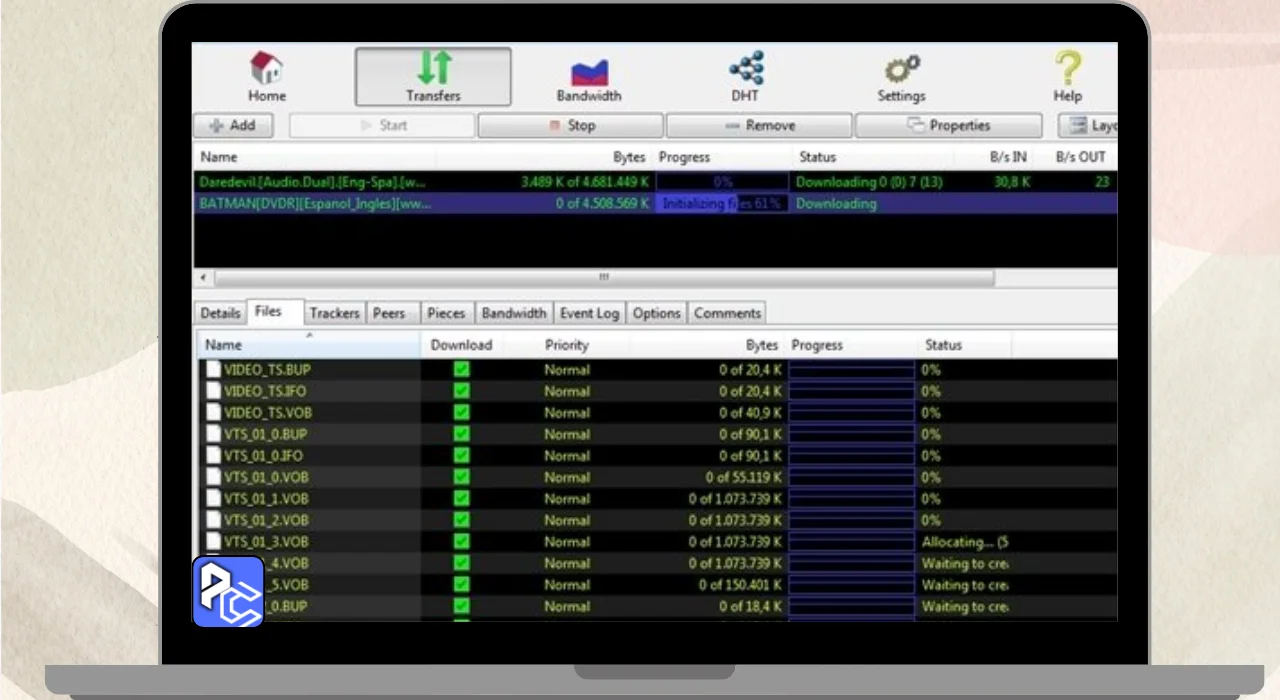Sort files by Name column header
This screenshot has height=700, width=1280.
click(x=224, y=345)
